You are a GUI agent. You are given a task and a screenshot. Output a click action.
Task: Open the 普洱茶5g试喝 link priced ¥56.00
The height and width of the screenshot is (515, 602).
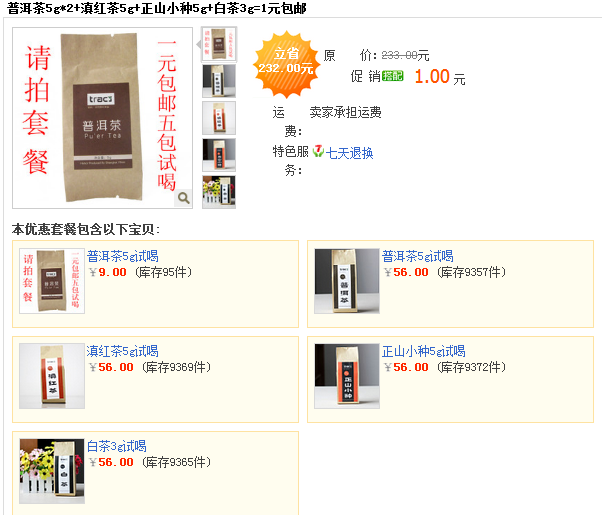[x=417, y=256]
